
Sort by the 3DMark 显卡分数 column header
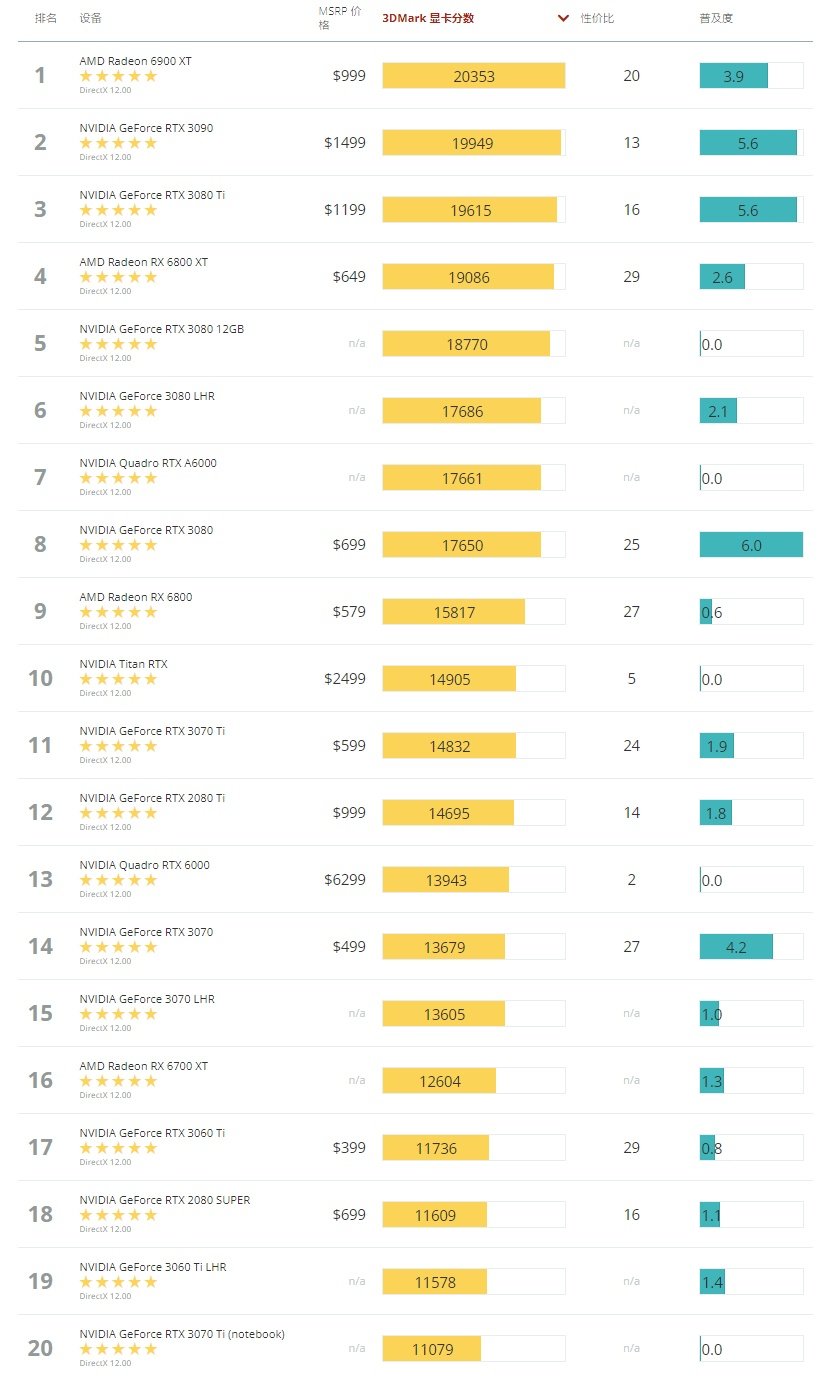point(428,18)
